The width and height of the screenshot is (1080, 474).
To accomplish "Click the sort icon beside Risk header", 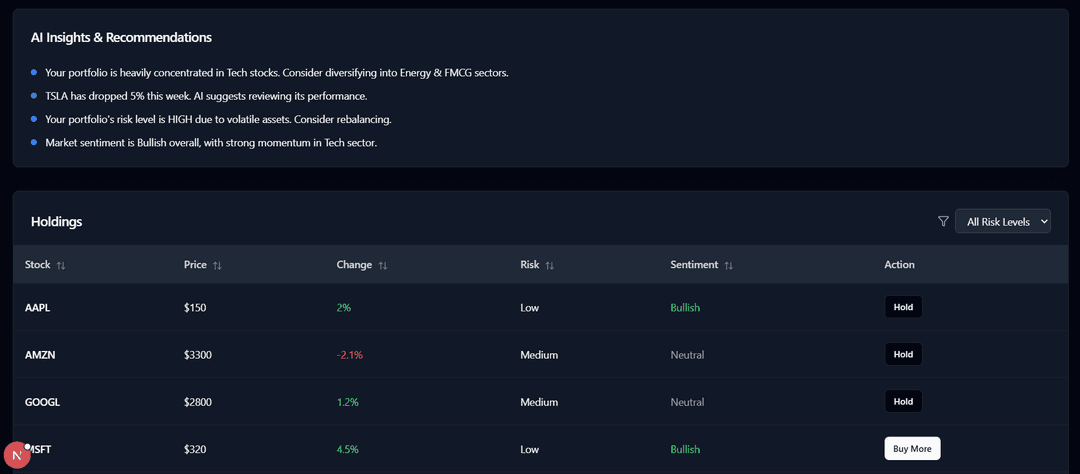I will pos(549,265).
